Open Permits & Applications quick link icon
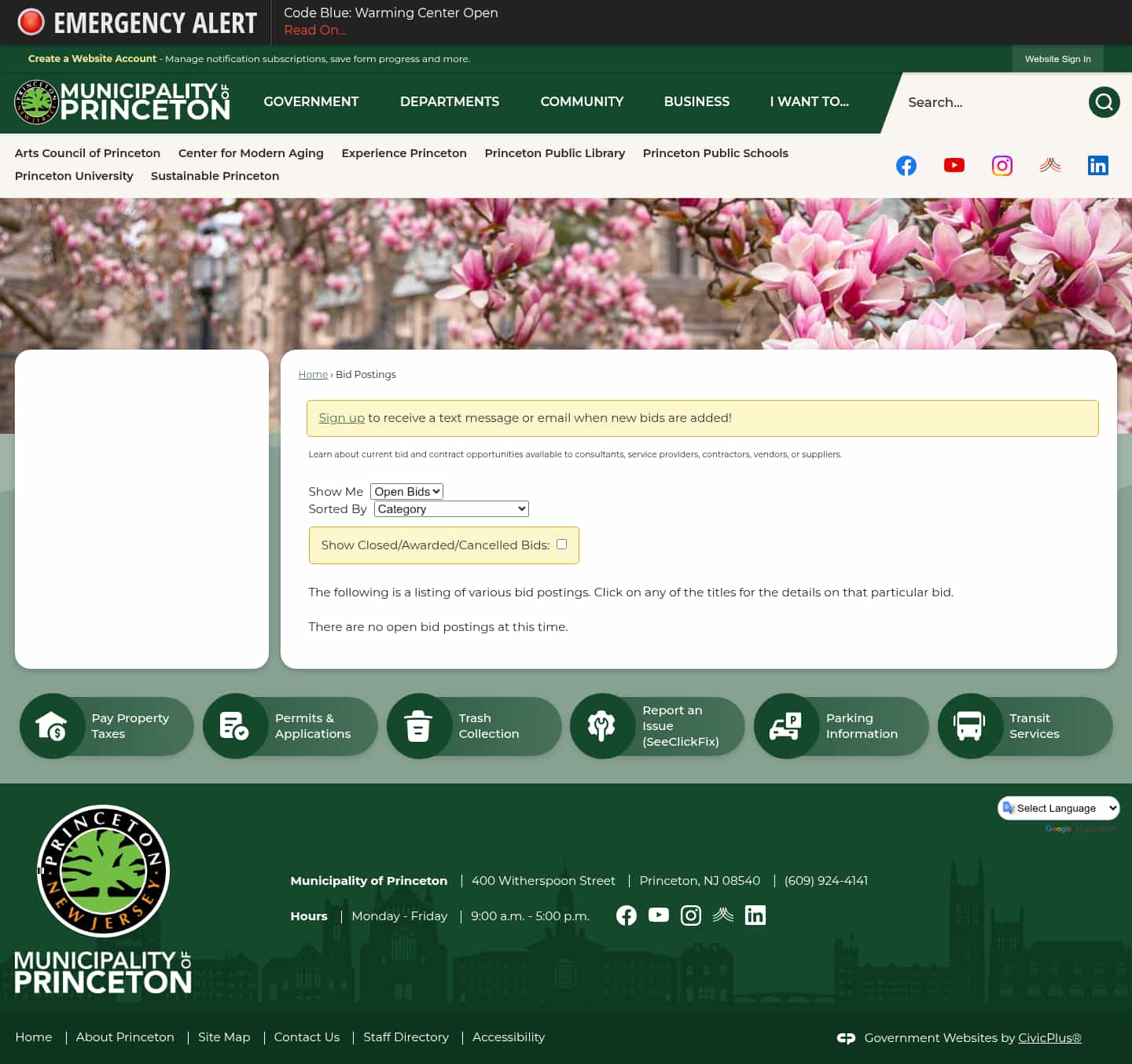This screenshot has height=1064, width=1132. click(x=236, y=725)
